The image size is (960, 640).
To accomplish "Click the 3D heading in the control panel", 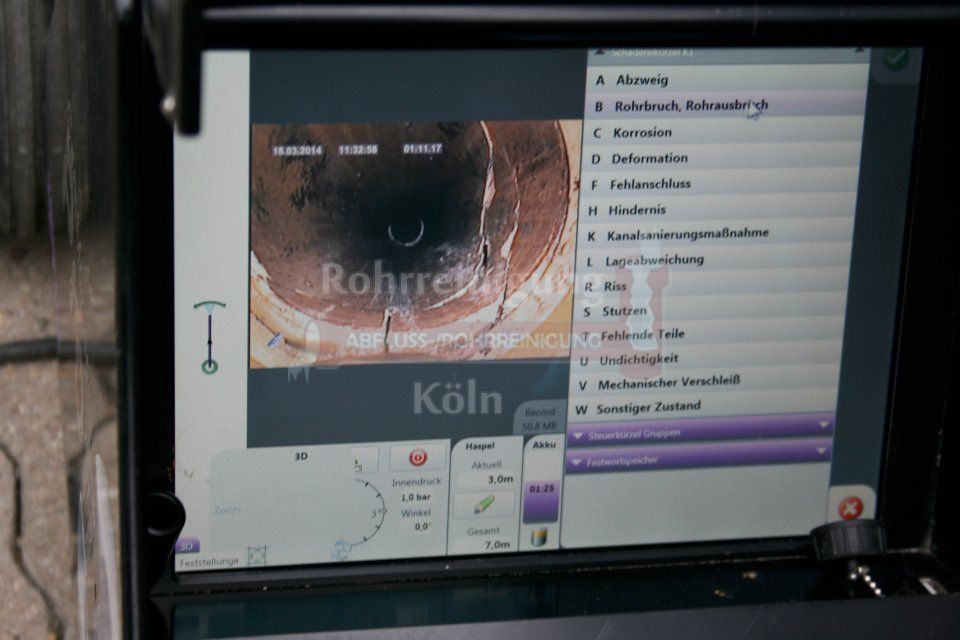I will pyautogui.click(x=301, y=456).
